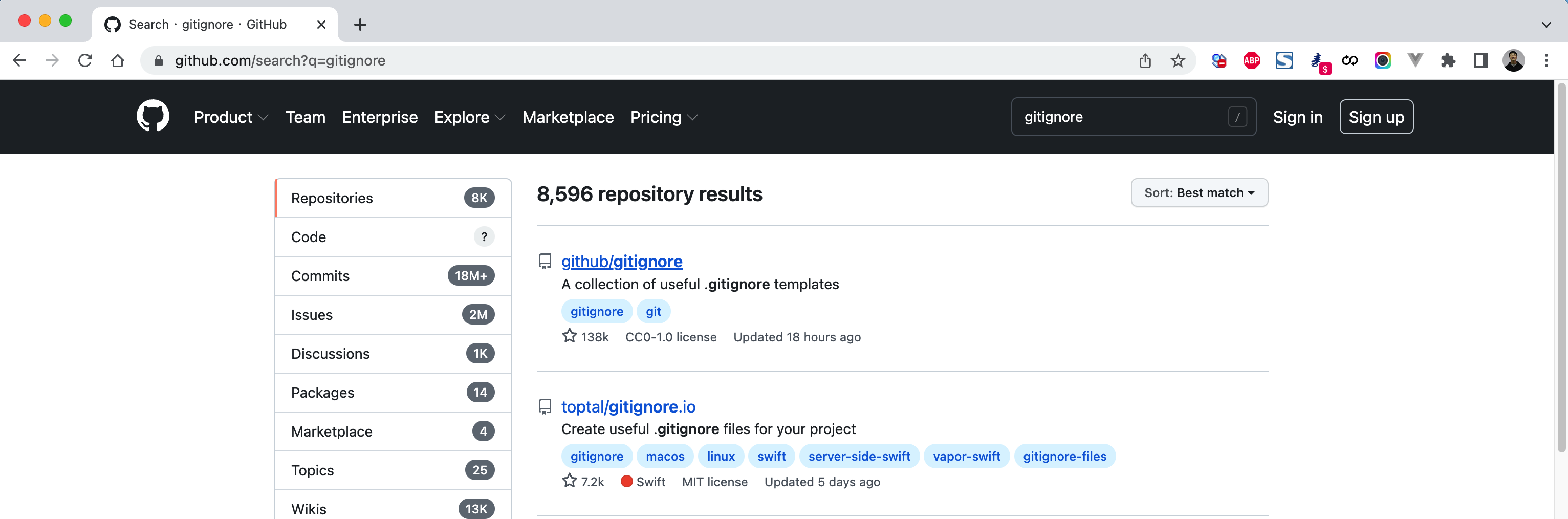
Task: Click the GitHub Octocat logo in header
Action: 153,116
